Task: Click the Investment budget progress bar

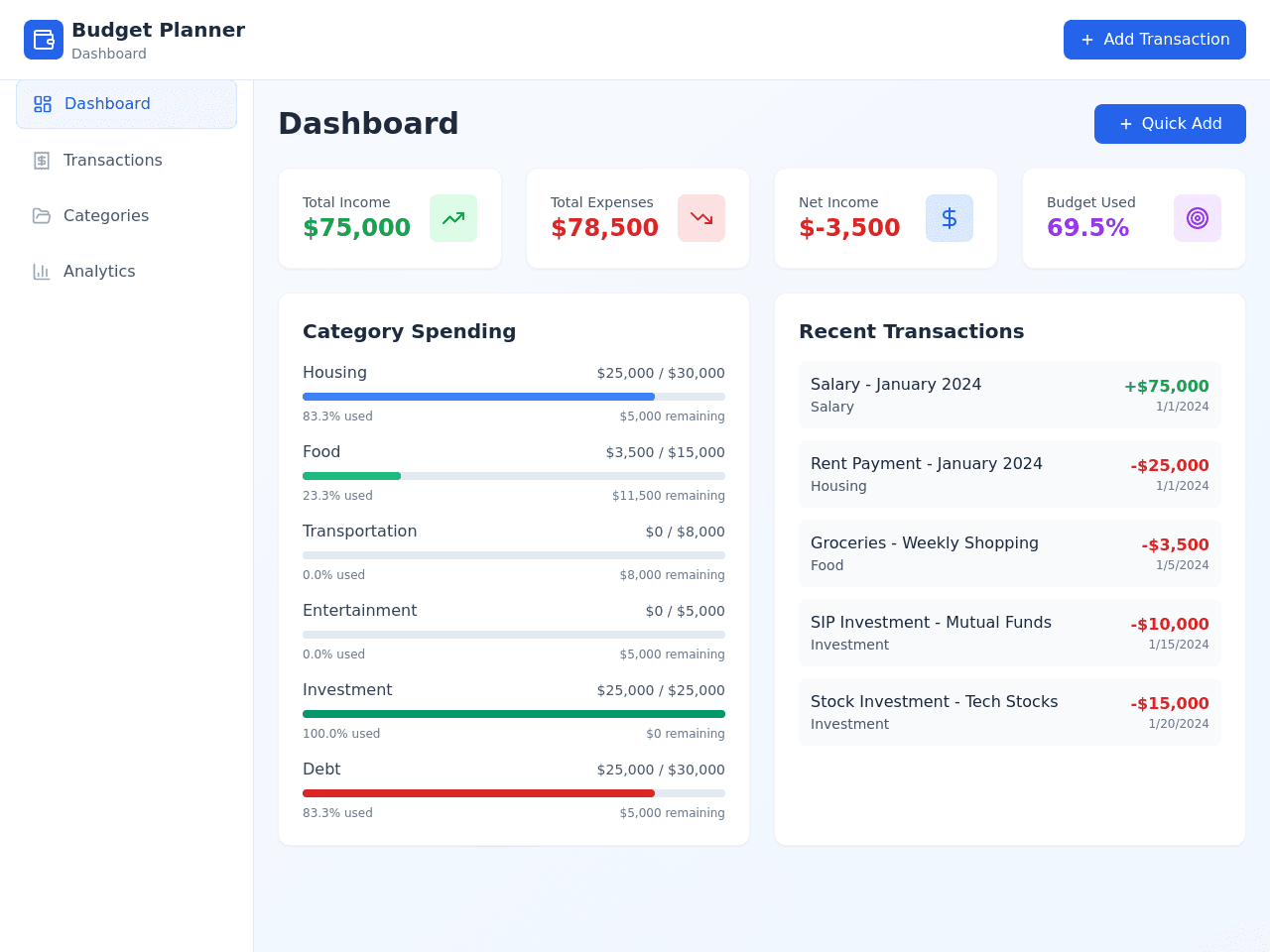Action: click(x=514, y=714)
